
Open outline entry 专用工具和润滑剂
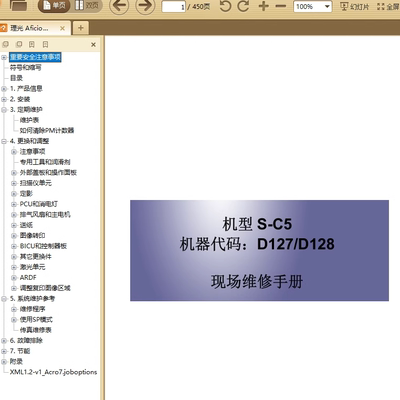click(x=45, y=162)
